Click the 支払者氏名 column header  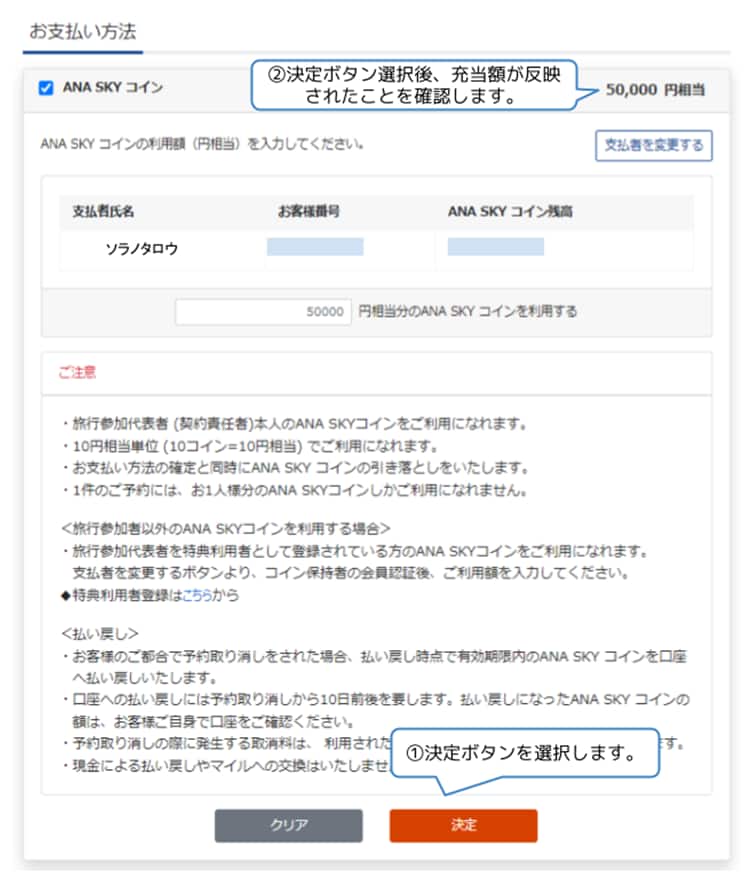(x=103, y=212)
